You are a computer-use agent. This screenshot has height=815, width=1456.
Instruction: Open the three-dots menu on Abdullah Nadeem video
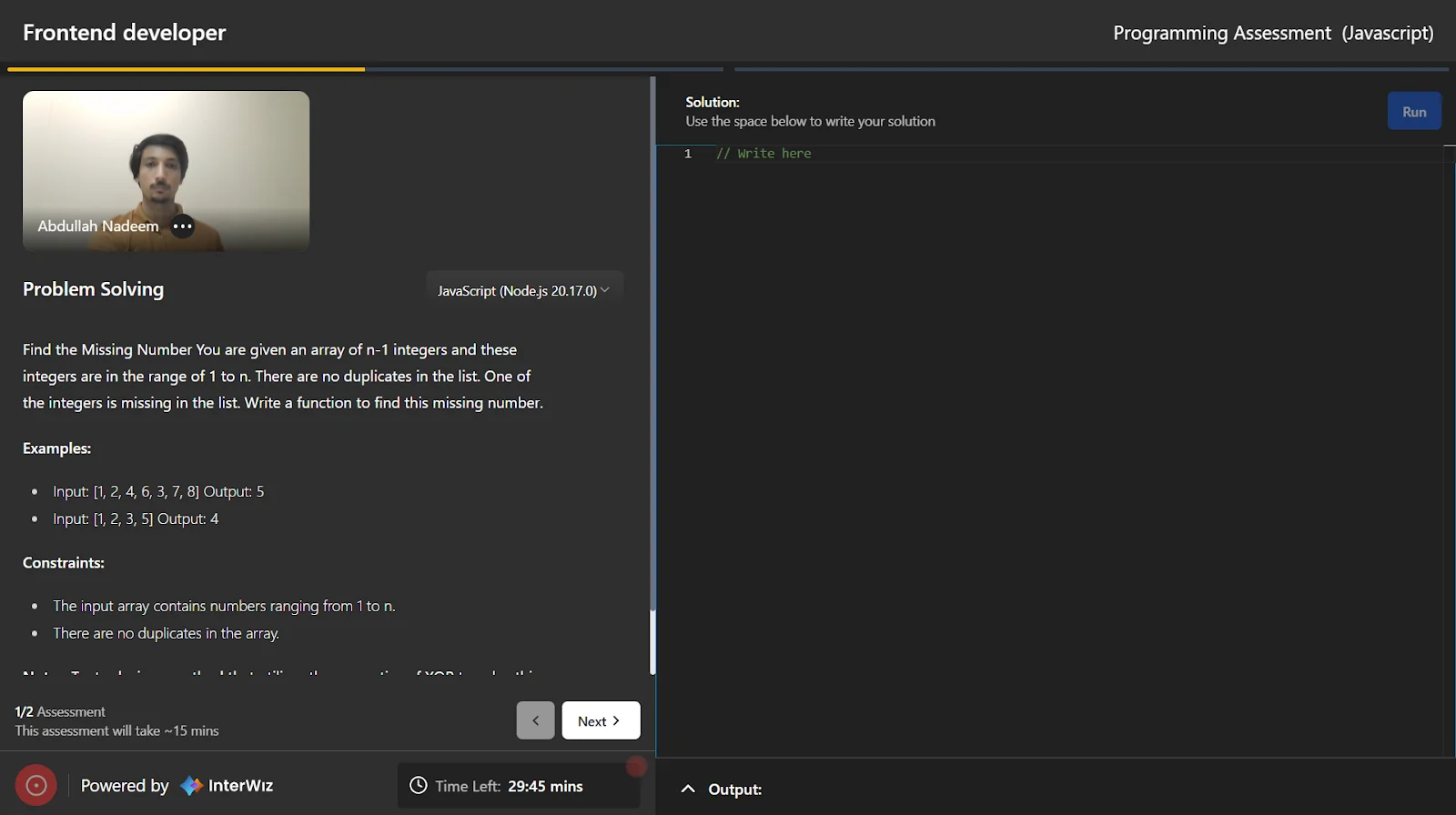click(x=183, y=226)
